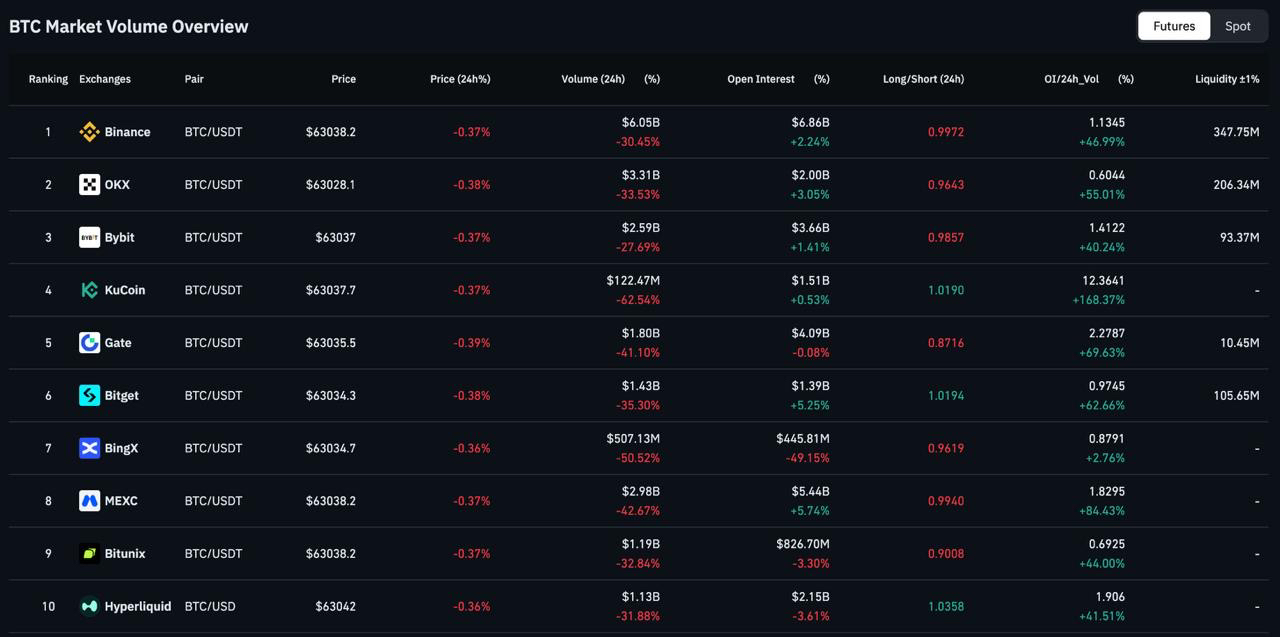Click the Bitunix exchange logo icon

pyautogui.click(x=89, y=553)
